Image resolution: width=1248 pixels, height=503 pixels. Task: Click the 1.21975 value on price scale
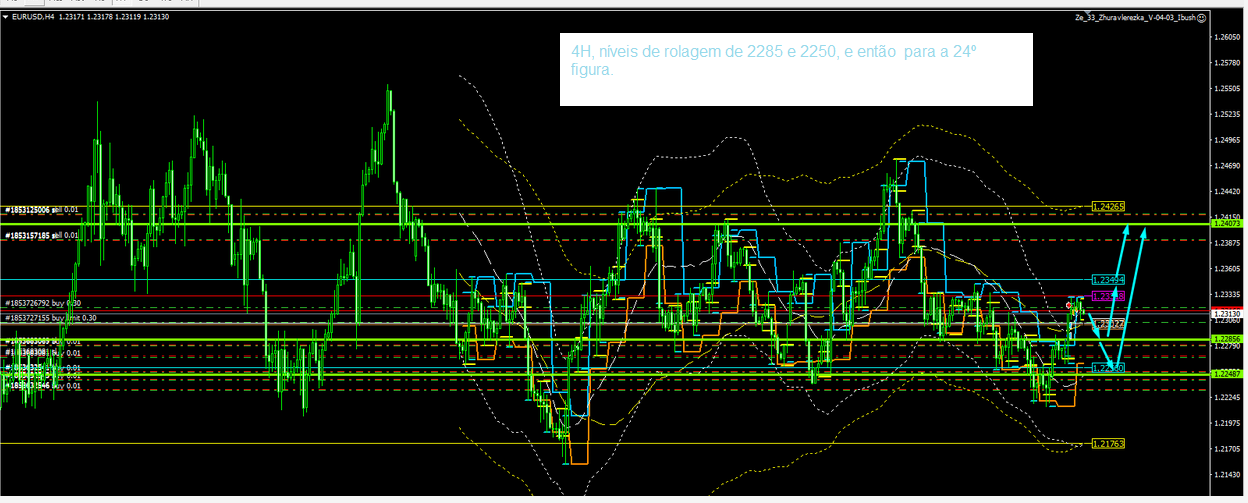1226,424
